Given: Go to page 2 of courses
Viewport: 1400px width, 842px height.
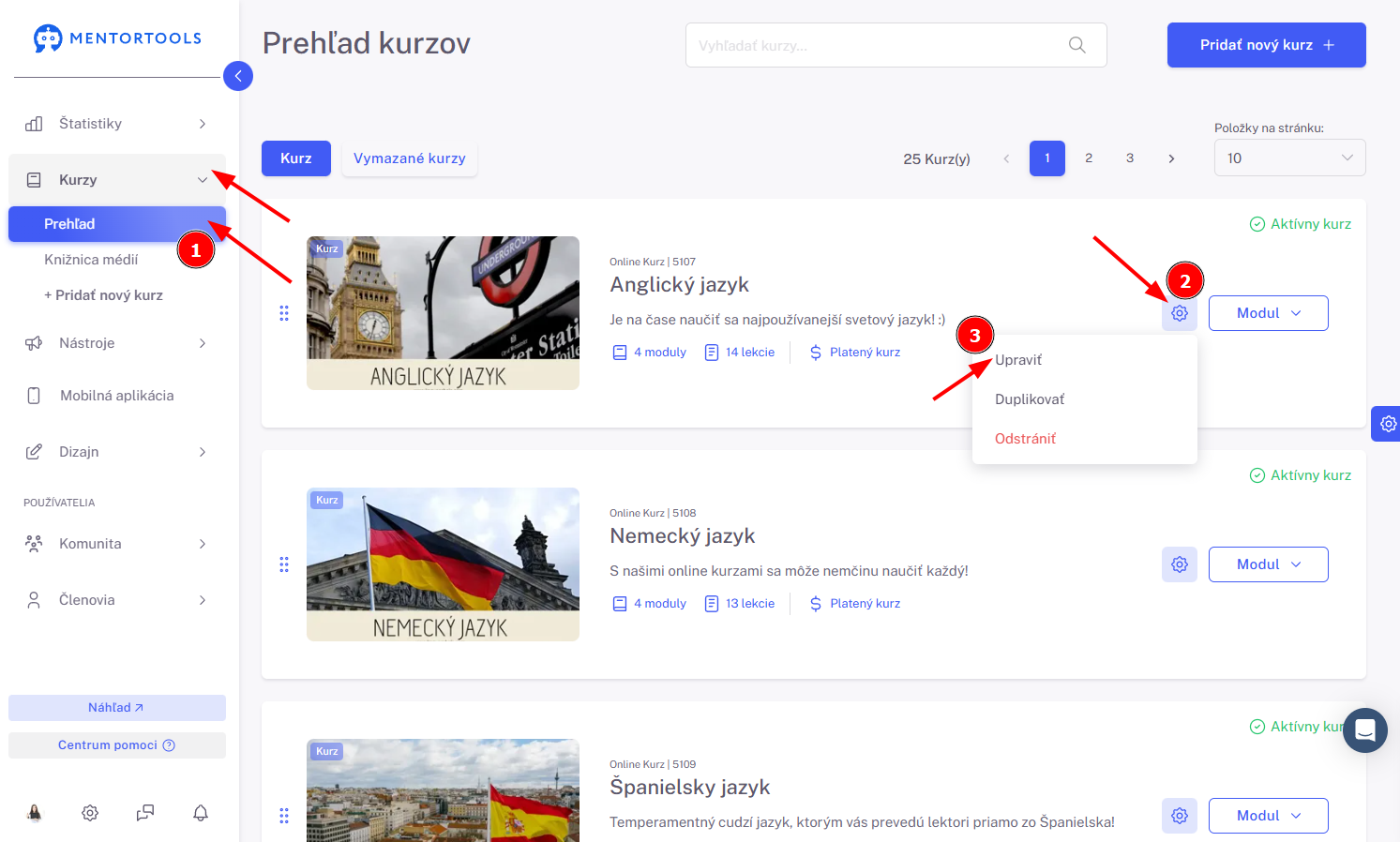Looking at the screenshot, I should 1089,158.
